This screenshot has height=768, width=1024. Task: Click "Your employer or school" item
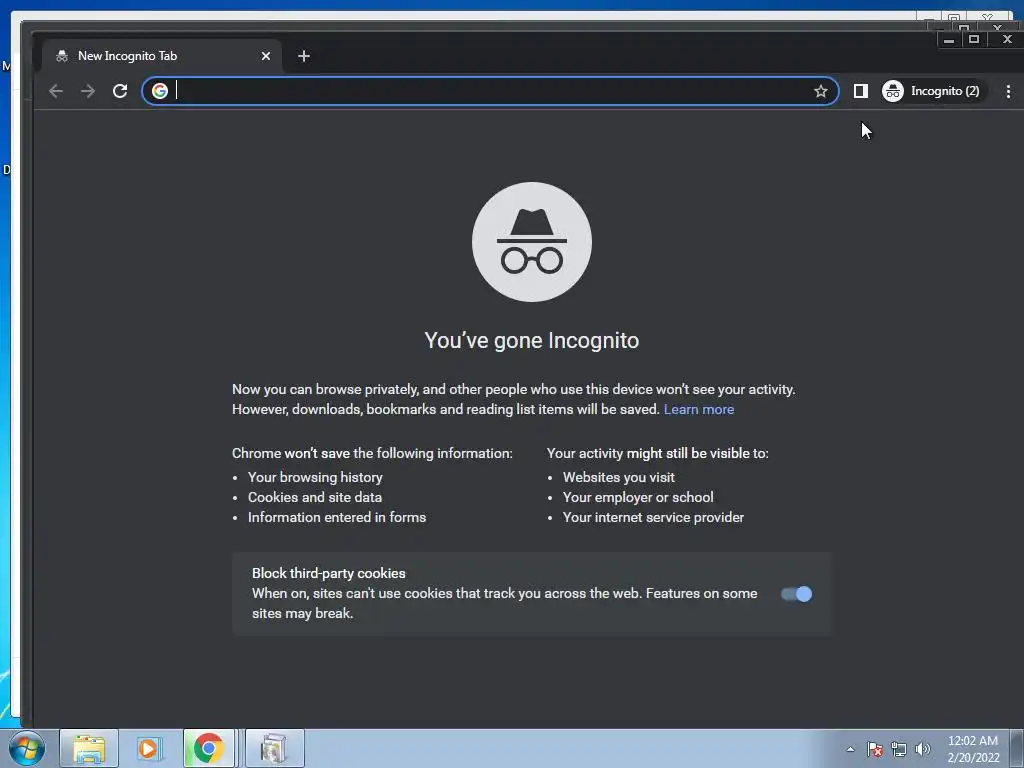click(638, 498)
